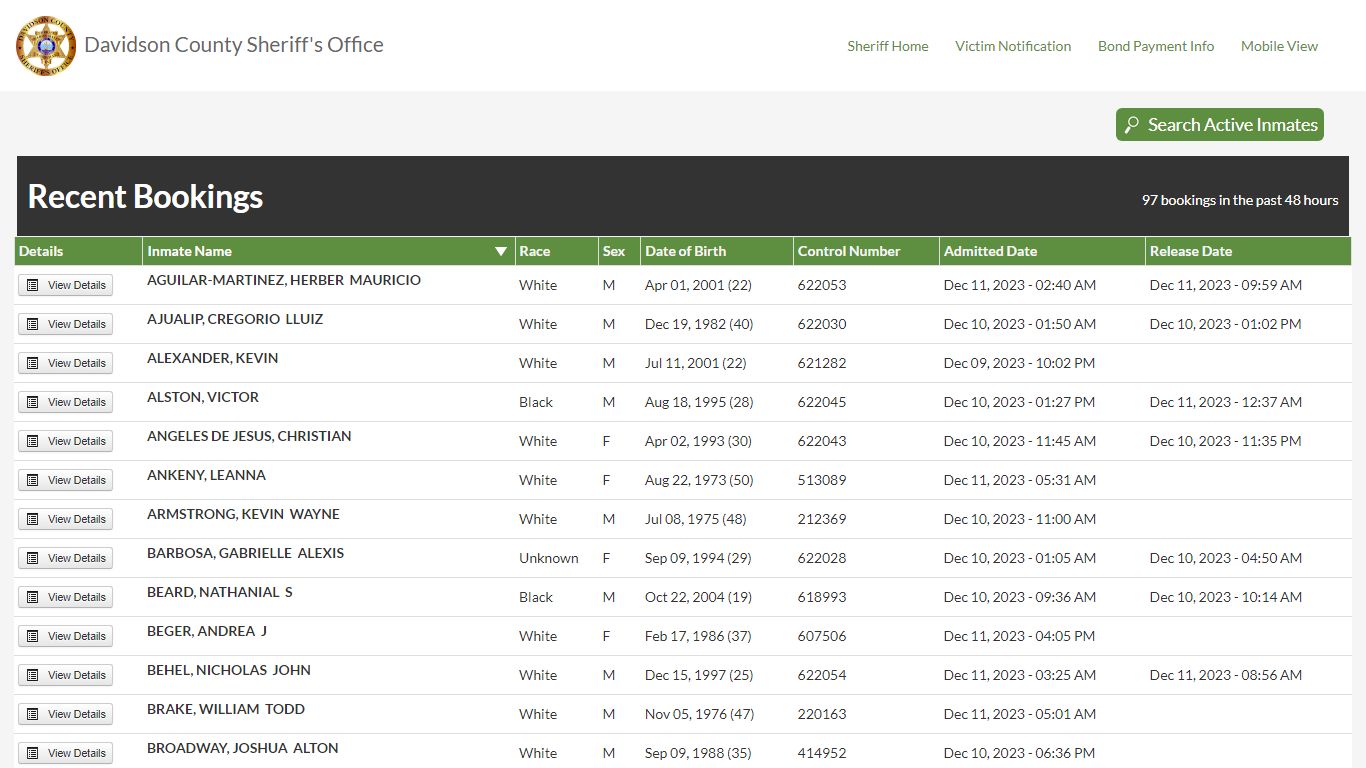This screenshot has height=768, width=1366.
Task: Click inmate name BROADWAY, JOSHUA ALTON
Action: [243, 748]
